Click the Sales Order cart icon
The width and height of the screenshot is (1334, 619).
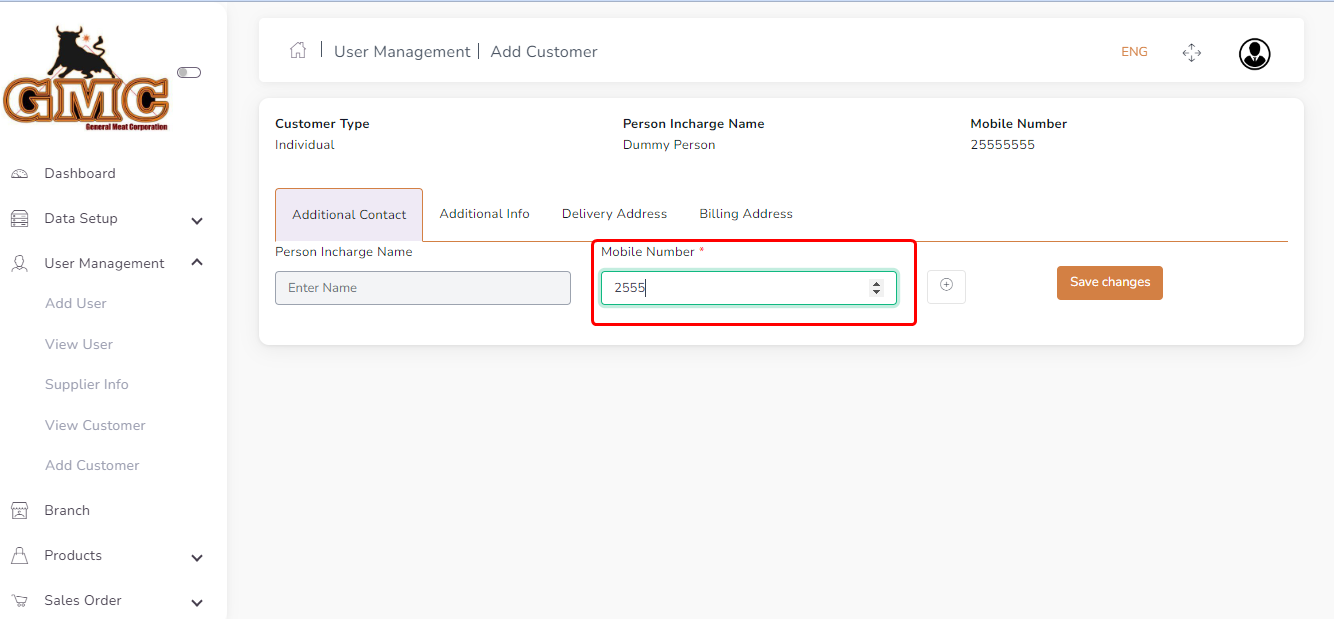20,601
